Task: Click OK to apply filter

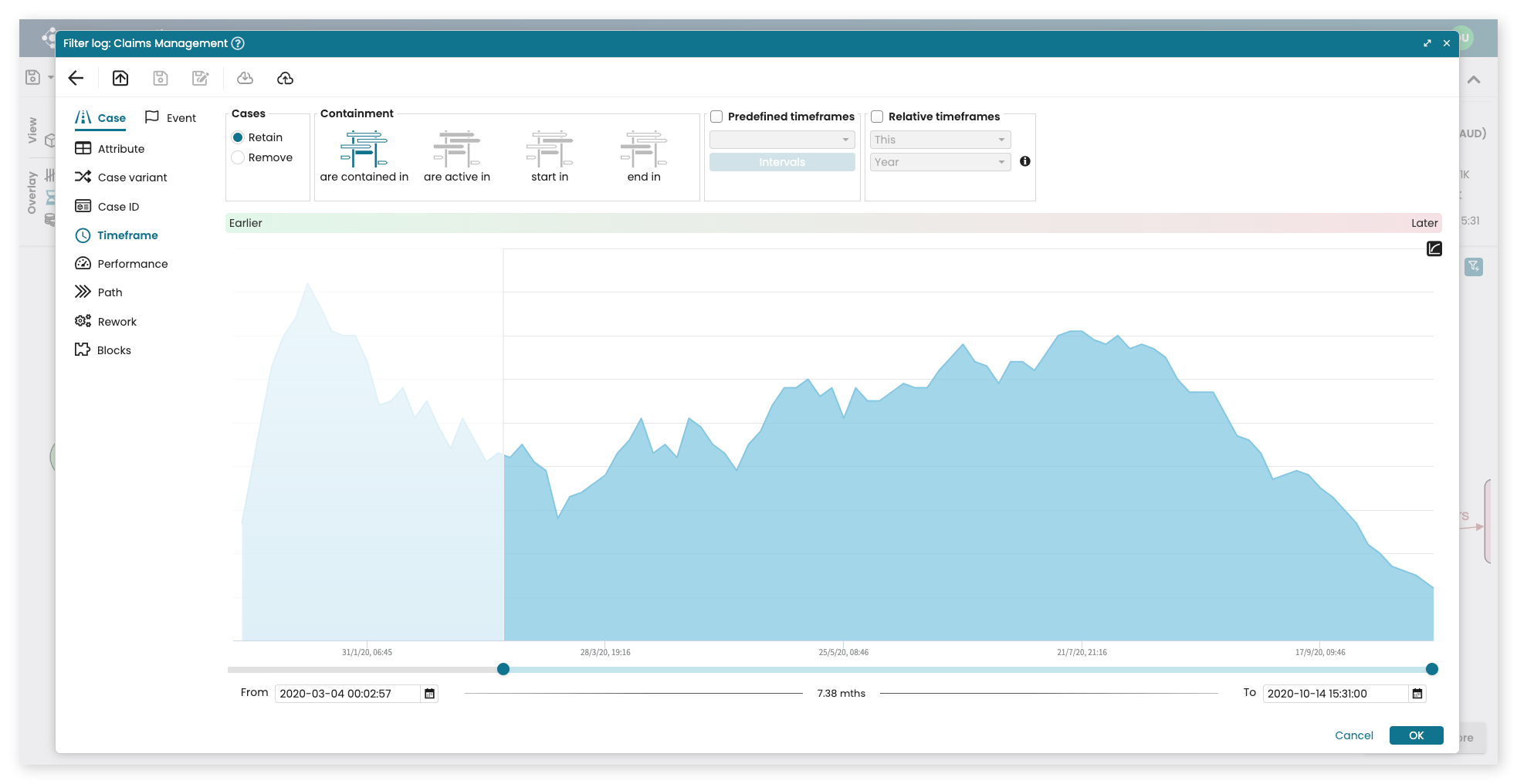Action: (1416, 735)
